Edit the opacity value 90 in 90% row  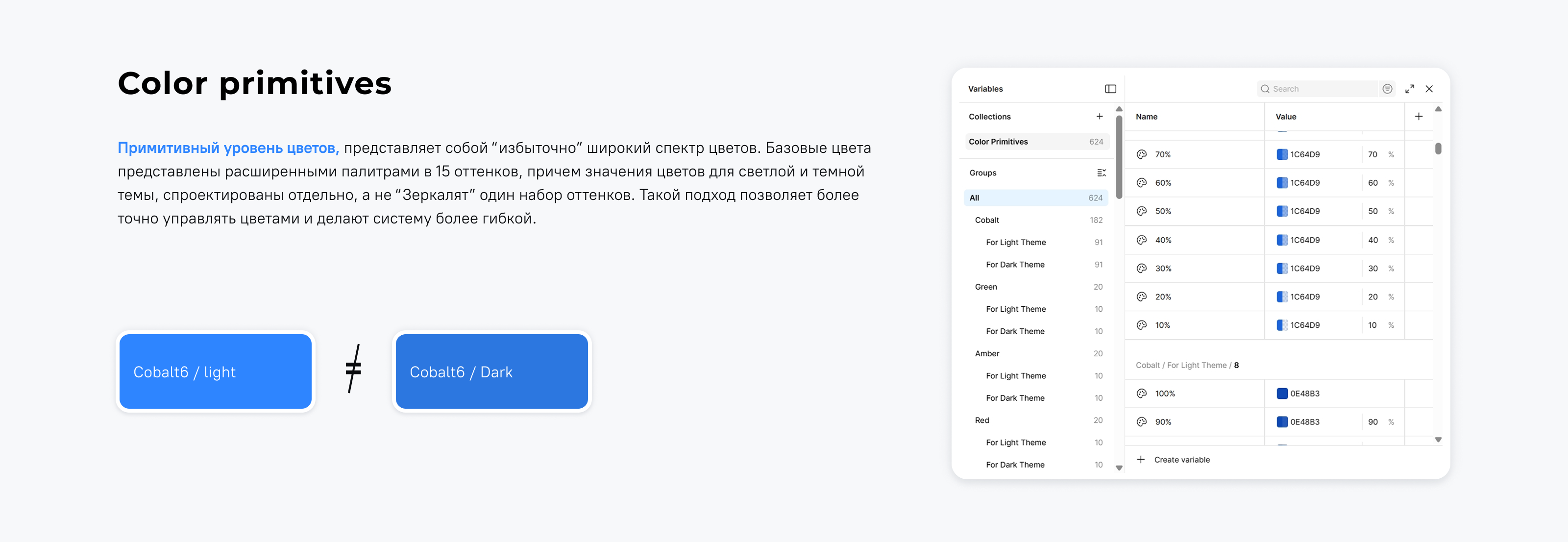[1372, 422]
